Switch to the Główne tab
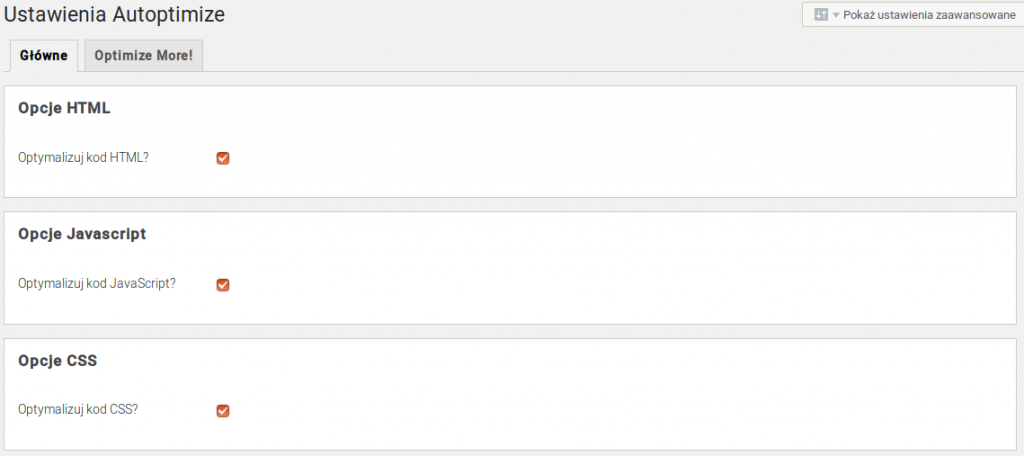The width and height of the screenshot is (1024, 456). [44, 56]
